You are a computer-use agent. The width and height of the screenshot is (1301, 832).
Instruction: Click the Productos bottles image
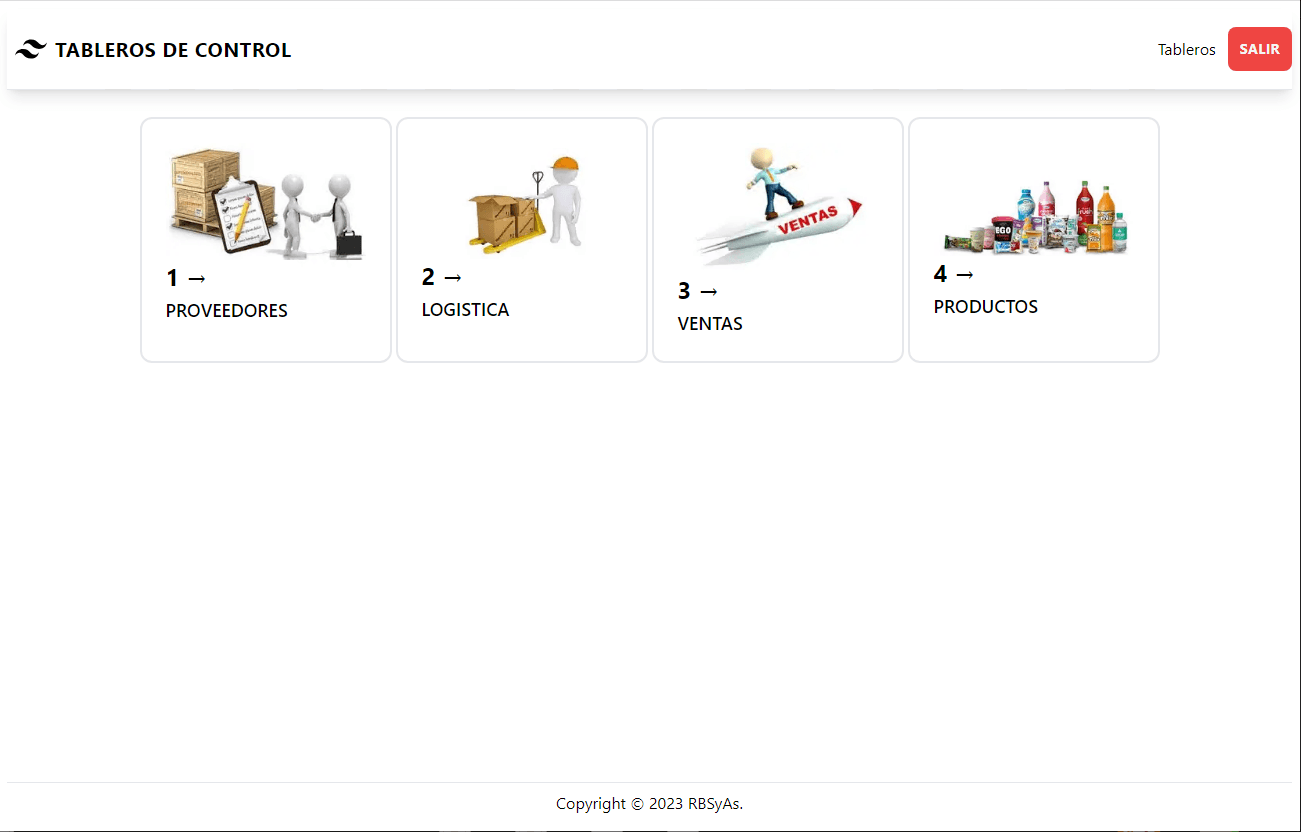coord(1035,216)
